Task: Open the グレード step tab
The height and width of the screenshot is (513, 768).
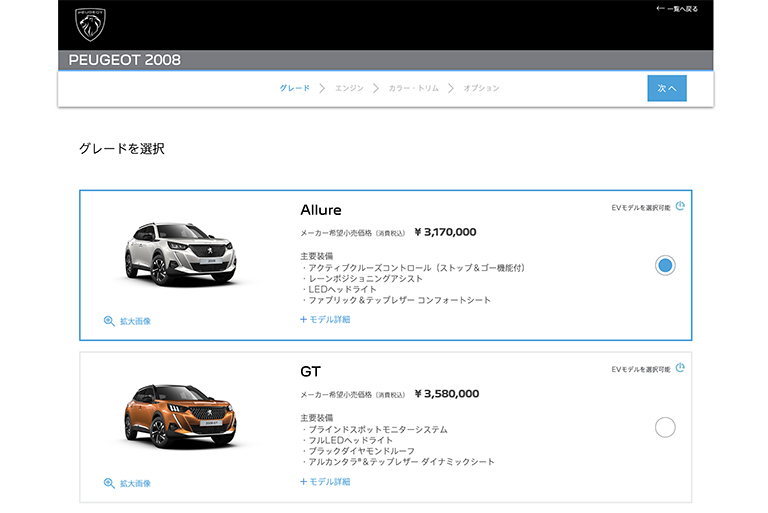Action: point(294,88)
